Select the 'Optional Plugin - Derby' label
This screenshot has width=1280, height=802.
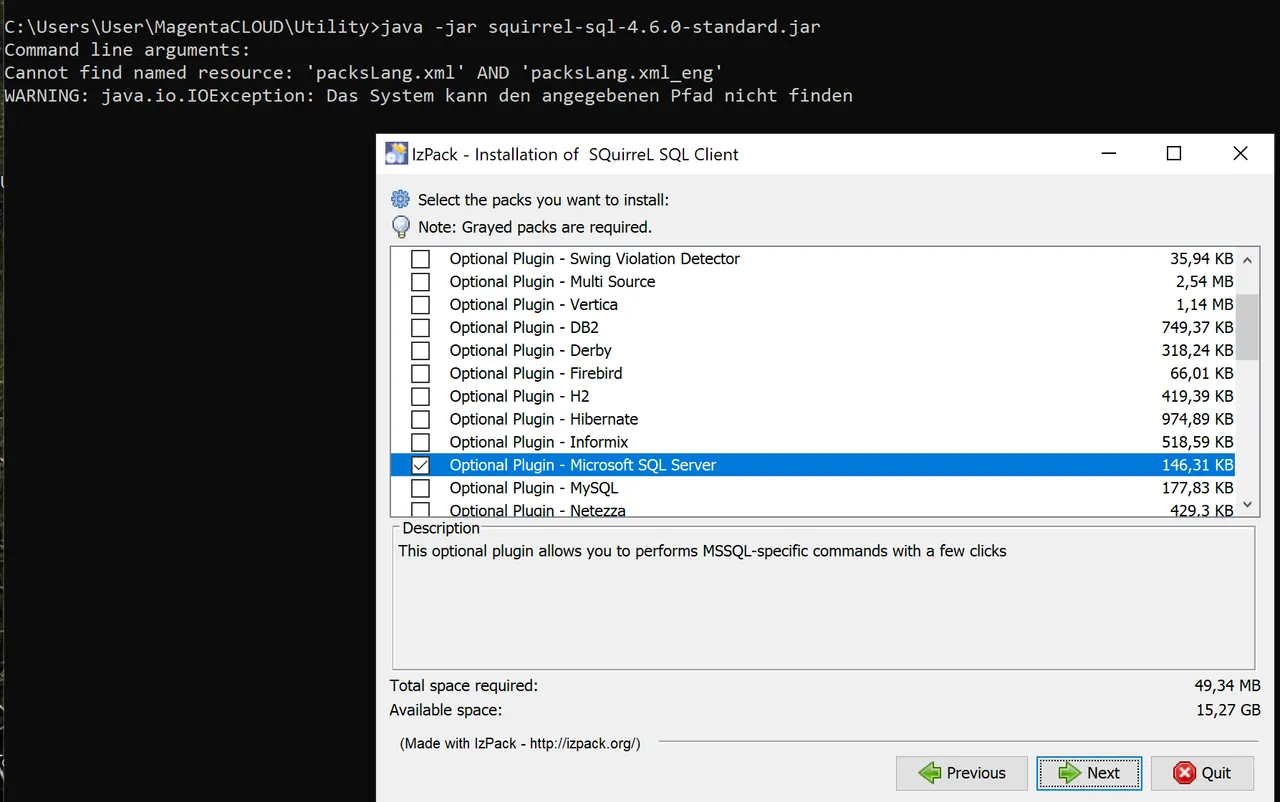coord(530,351)
